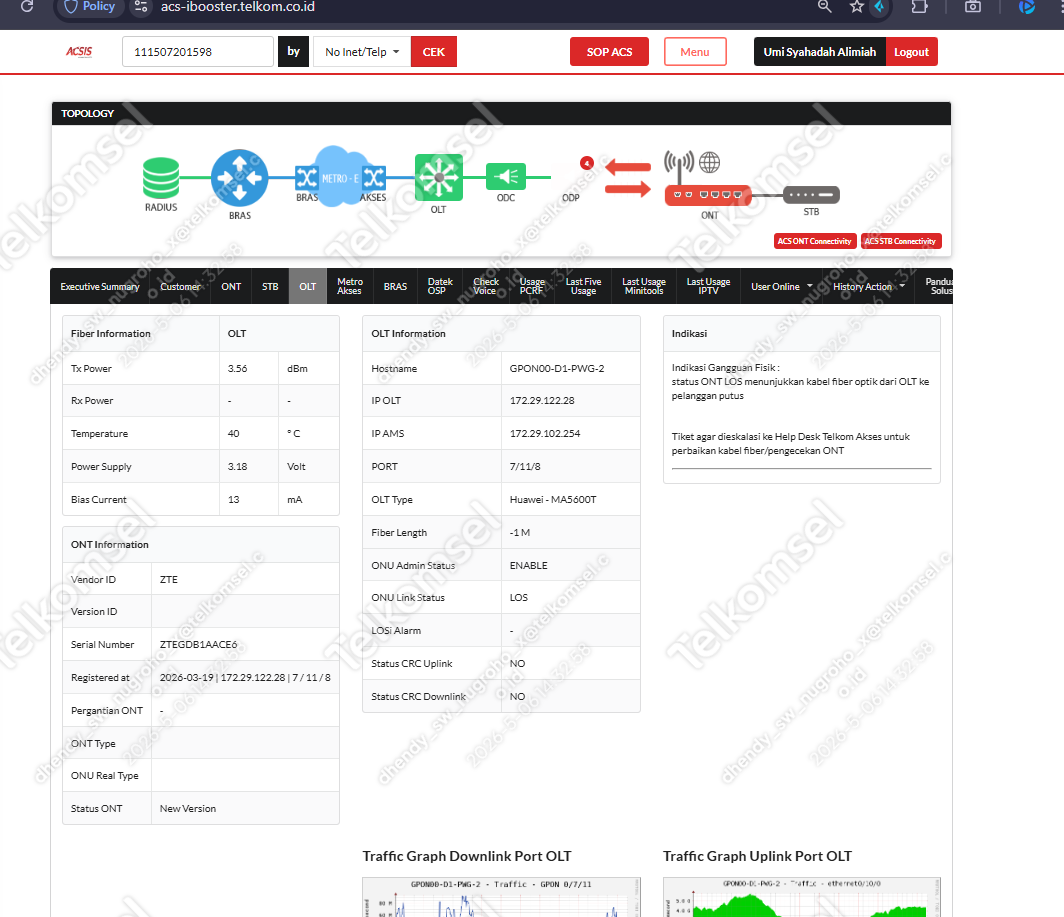Select the OLT tab

[308, 286]
